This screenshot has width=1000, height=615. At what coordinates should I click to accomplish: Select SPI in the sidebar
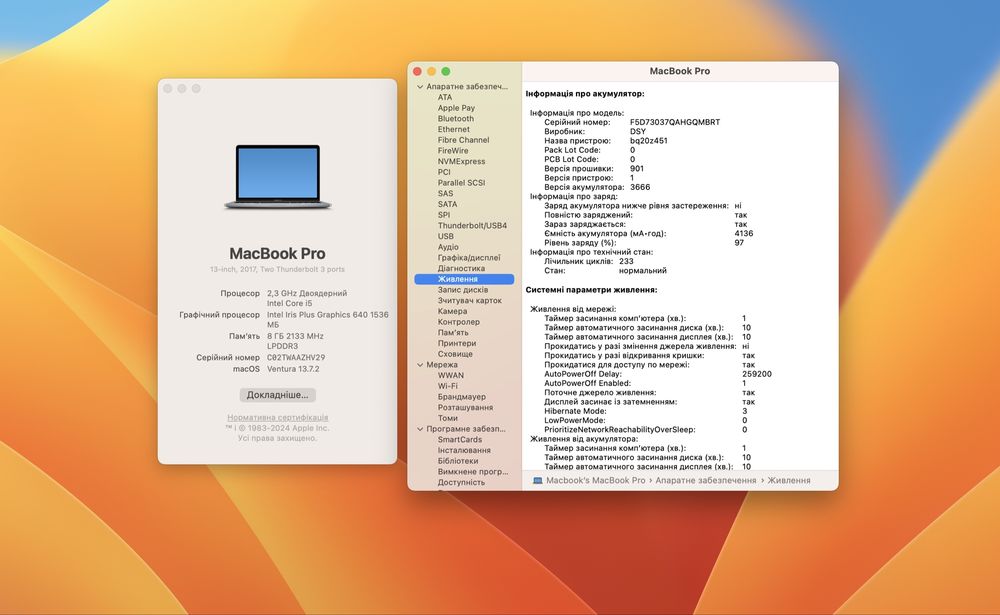(444, 215)
